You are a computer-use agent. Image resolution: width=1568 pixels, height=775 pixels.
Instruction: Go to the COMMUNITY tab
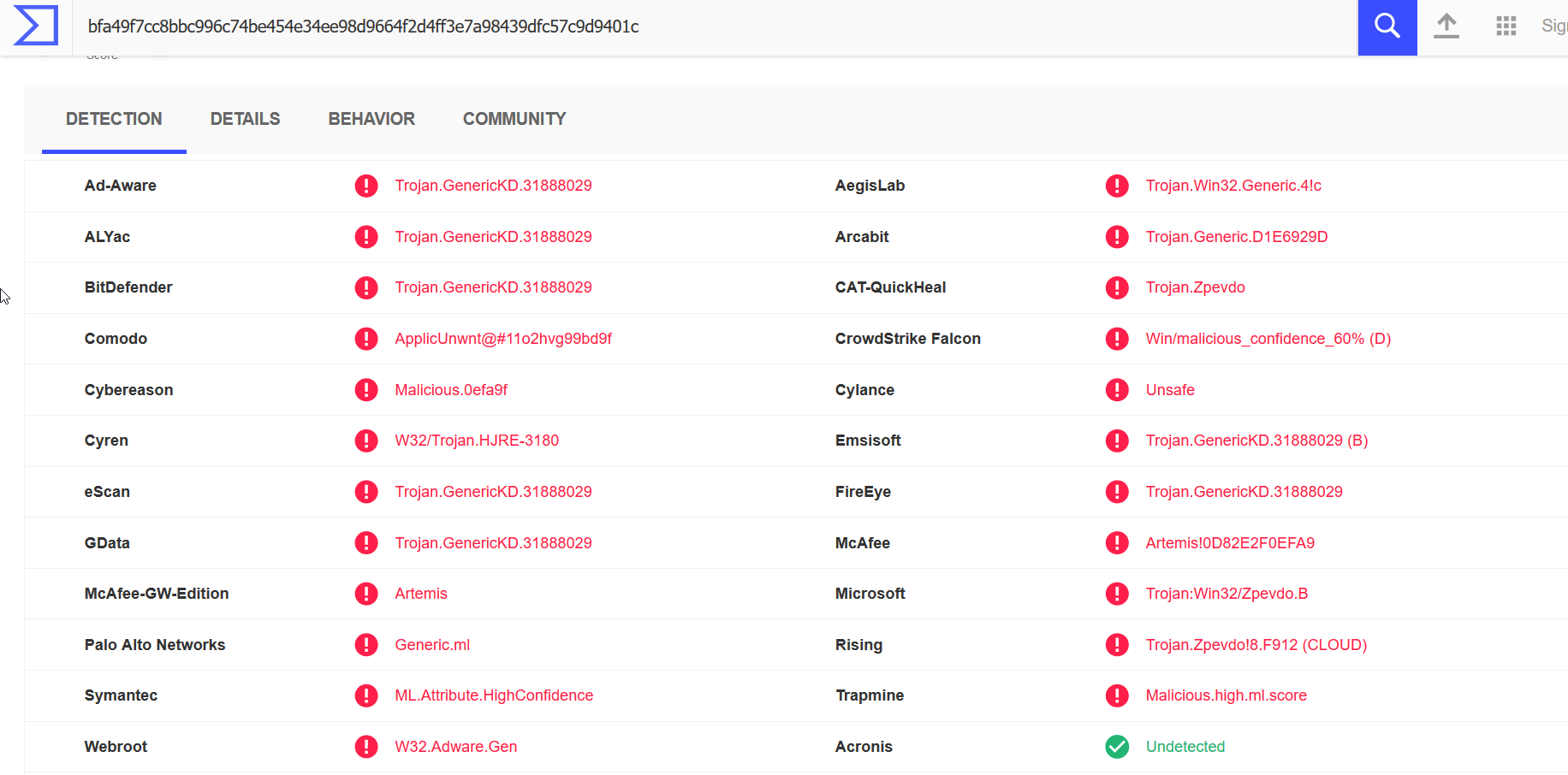[x=514, y=120]
